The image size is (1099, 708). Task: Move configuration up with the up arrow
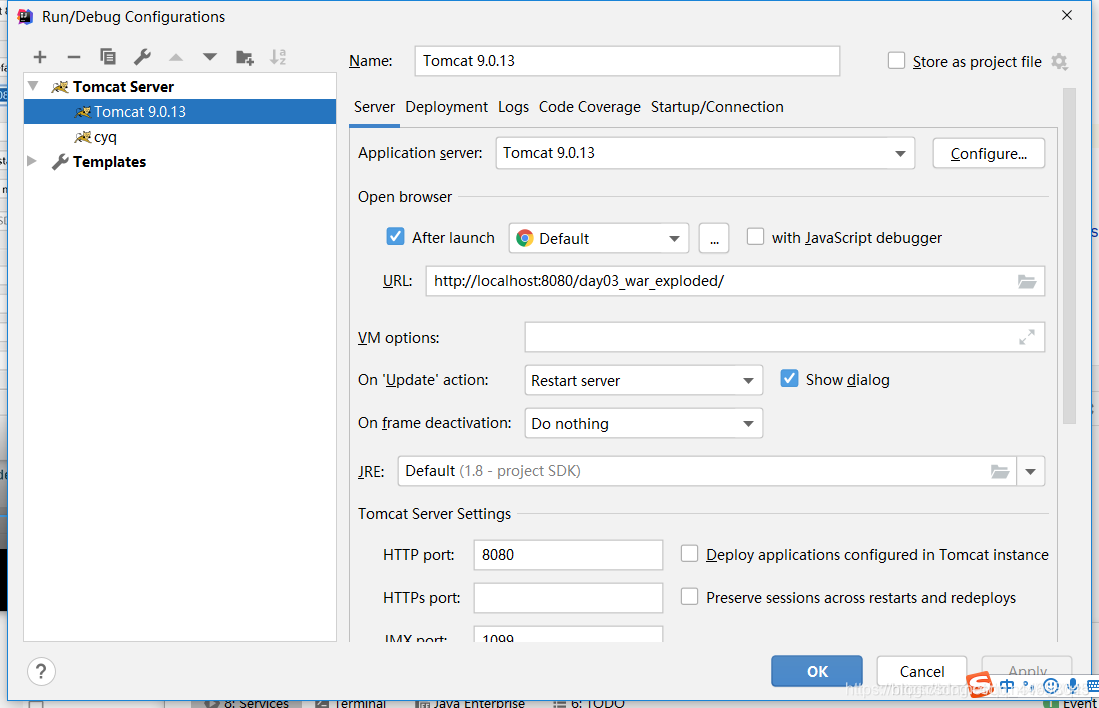[x=176, y=57]
